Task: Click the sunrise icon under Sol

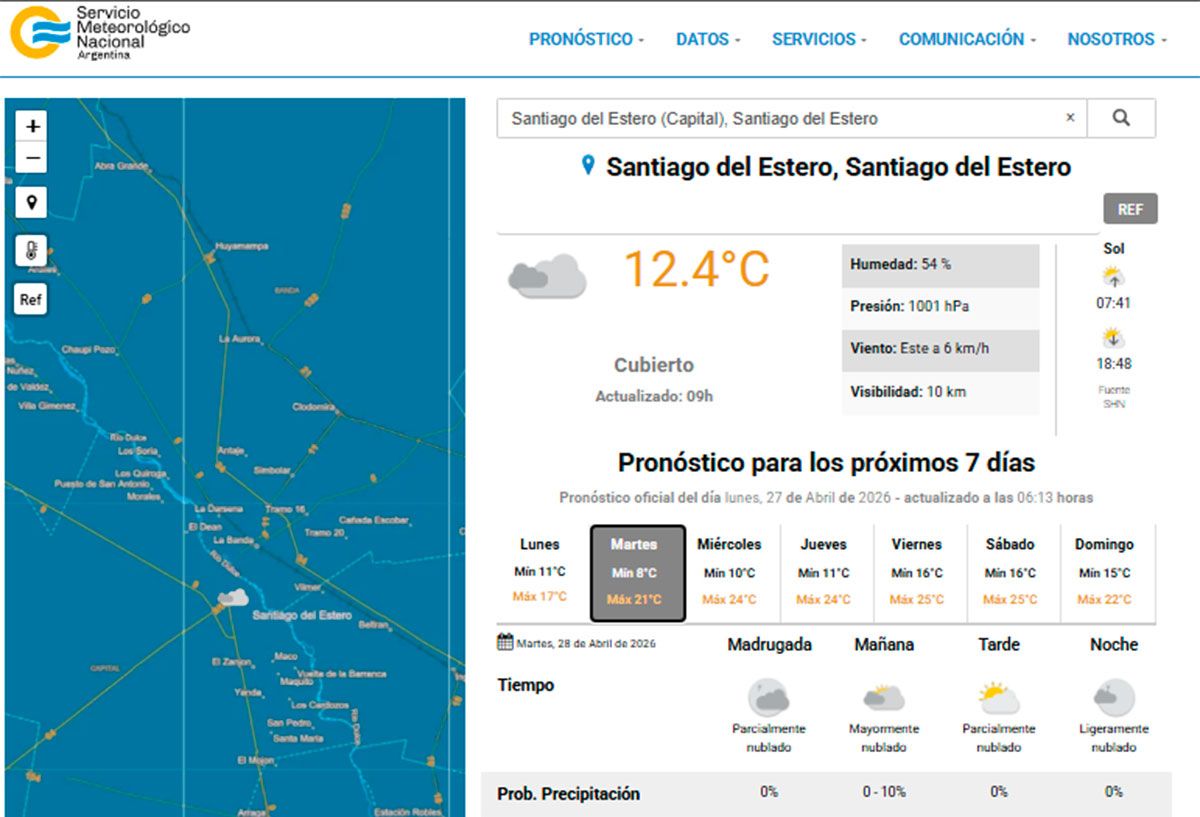Action: tap(1113, 277)
